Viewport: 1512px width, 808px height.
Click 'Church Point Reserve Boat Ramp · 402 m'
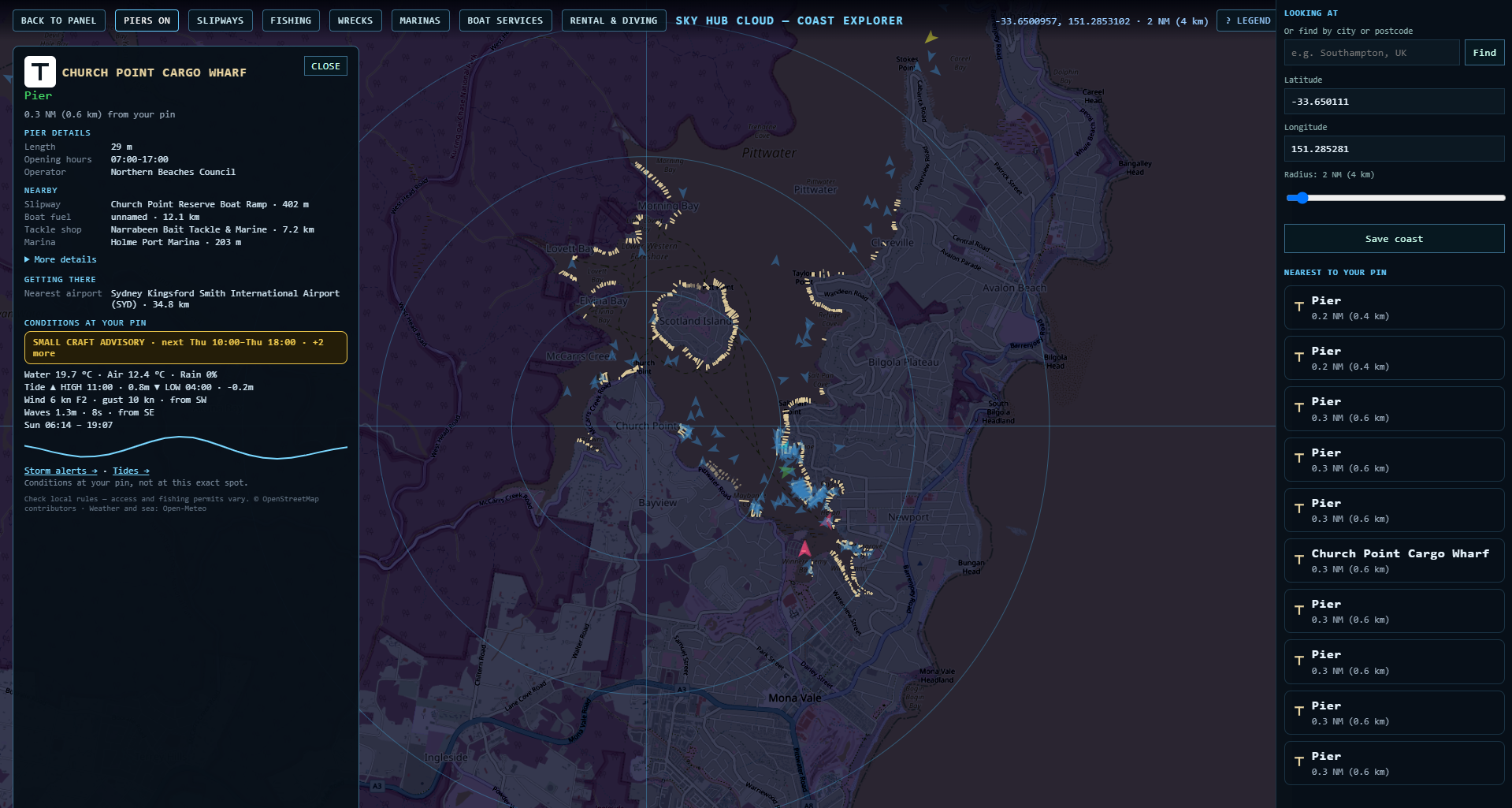[210, 204]
